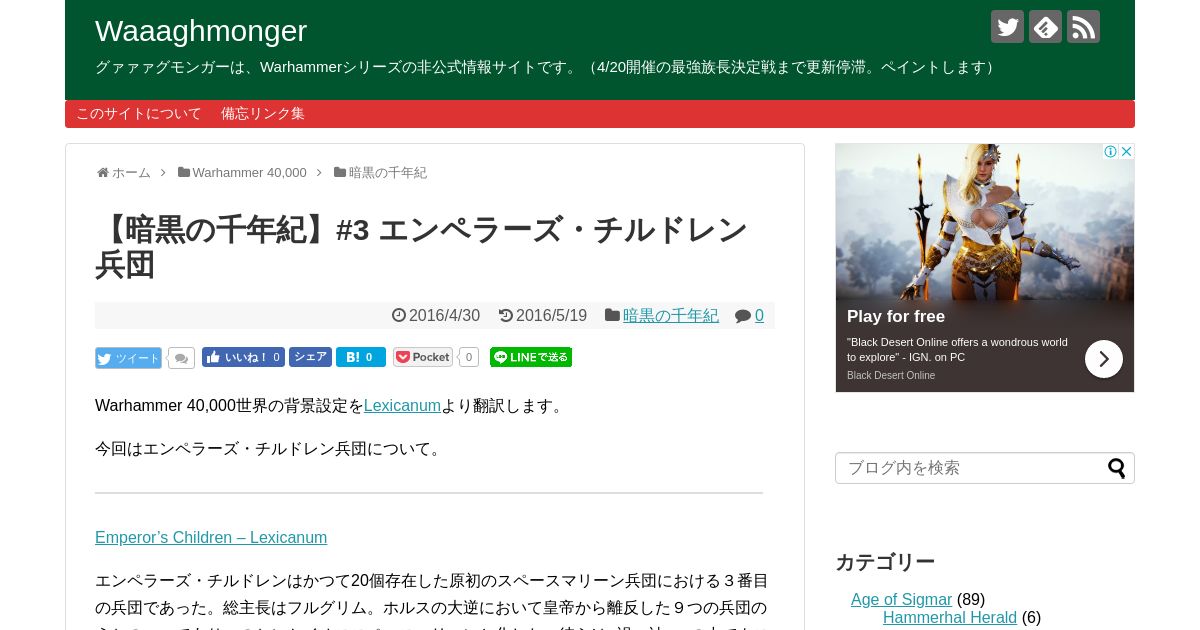Click the post title heading
The height and width of the screenshot is (630, 1200).
pyautogui.click(x=421, y=247)
